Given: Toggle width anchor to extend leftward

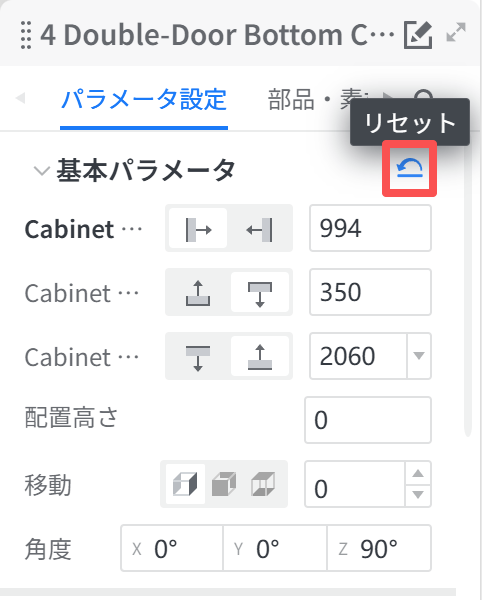Looking at the screenshot, I should pyautogui.click(x=260, y=229).
